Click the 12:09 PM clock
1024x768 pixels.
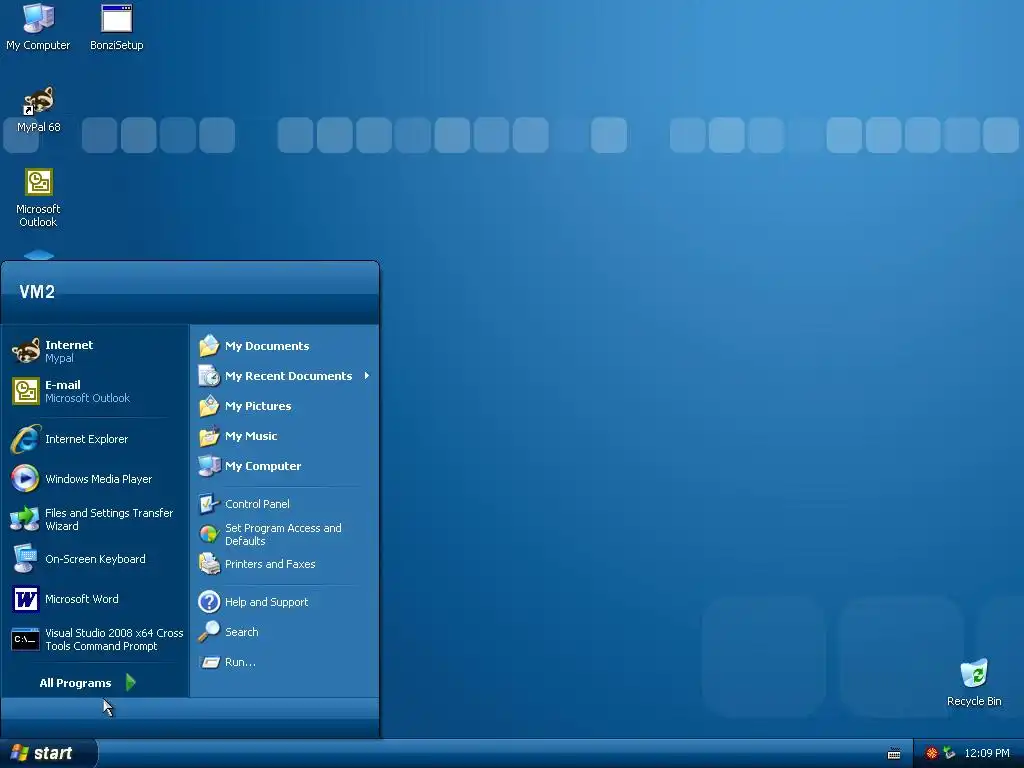(x=987, y=753)
